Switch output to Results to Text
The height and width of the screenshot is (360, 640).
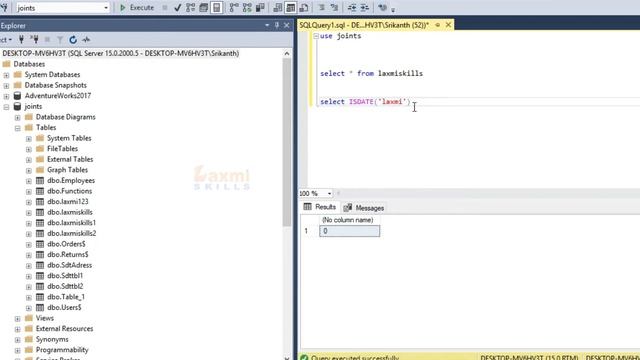coord(278,8)
